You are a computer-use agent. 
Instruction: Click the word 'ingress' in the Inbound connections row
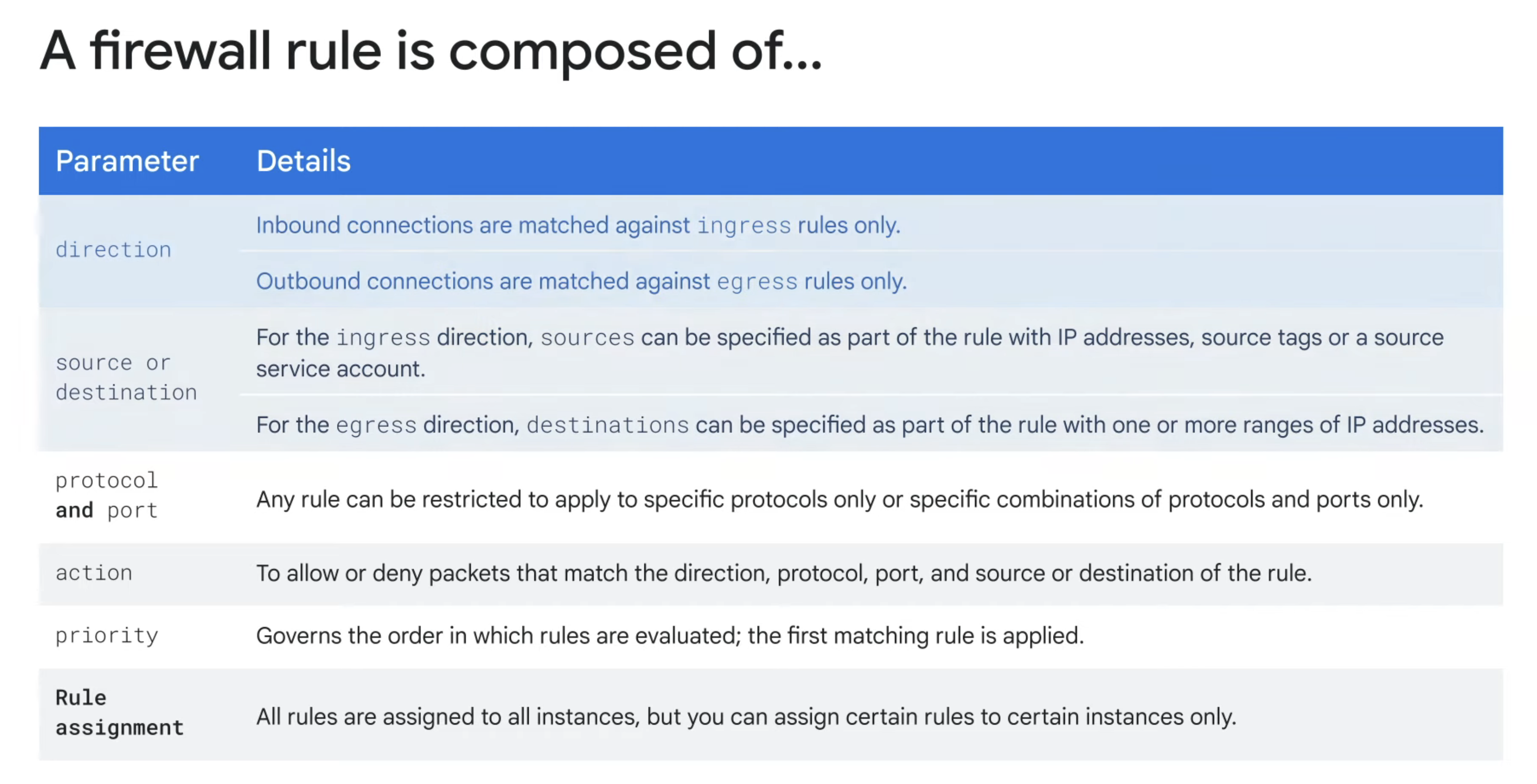point(743,226)
